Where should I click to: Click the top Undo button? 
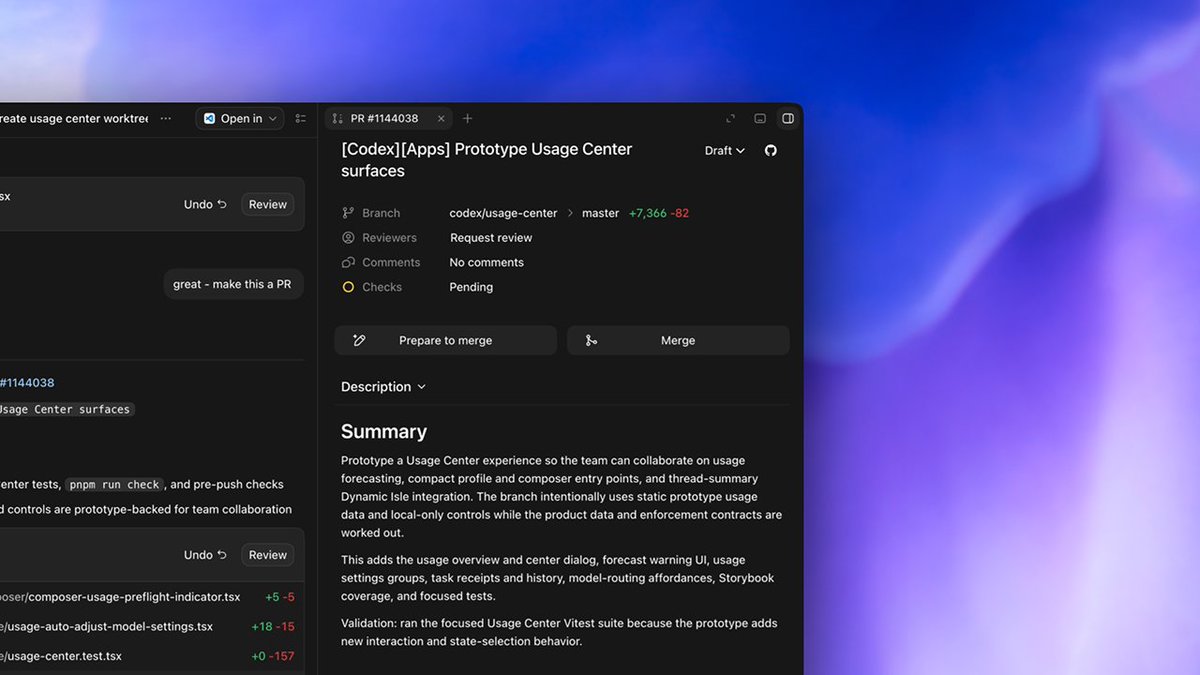(x=205, y=204)
